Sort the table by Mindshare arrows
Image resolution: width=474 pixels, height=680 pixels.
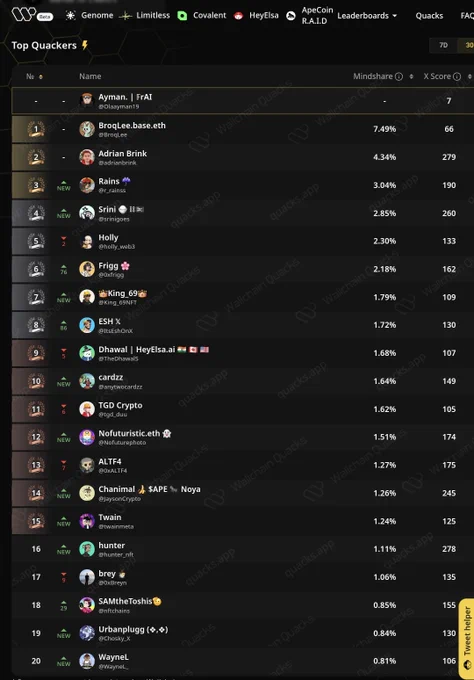(411, 76)
